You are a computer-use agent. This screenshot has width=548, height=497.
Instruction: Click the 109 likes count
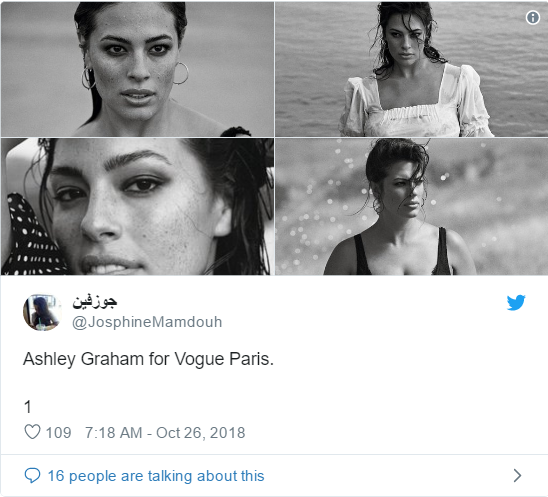tap(58, 433)
